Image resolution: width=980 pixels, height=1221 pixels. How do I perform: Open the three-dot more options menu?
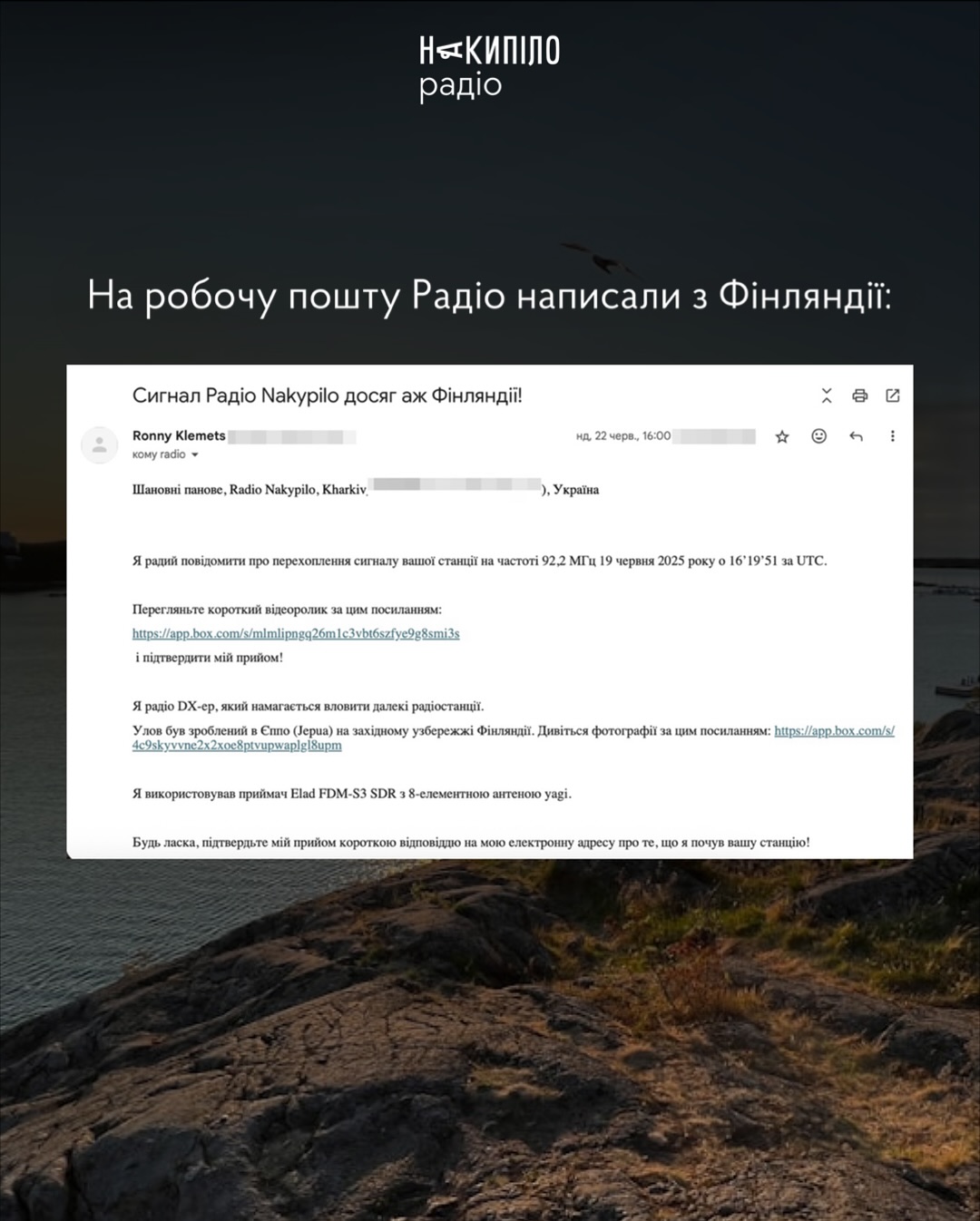[x=893, y=436]
